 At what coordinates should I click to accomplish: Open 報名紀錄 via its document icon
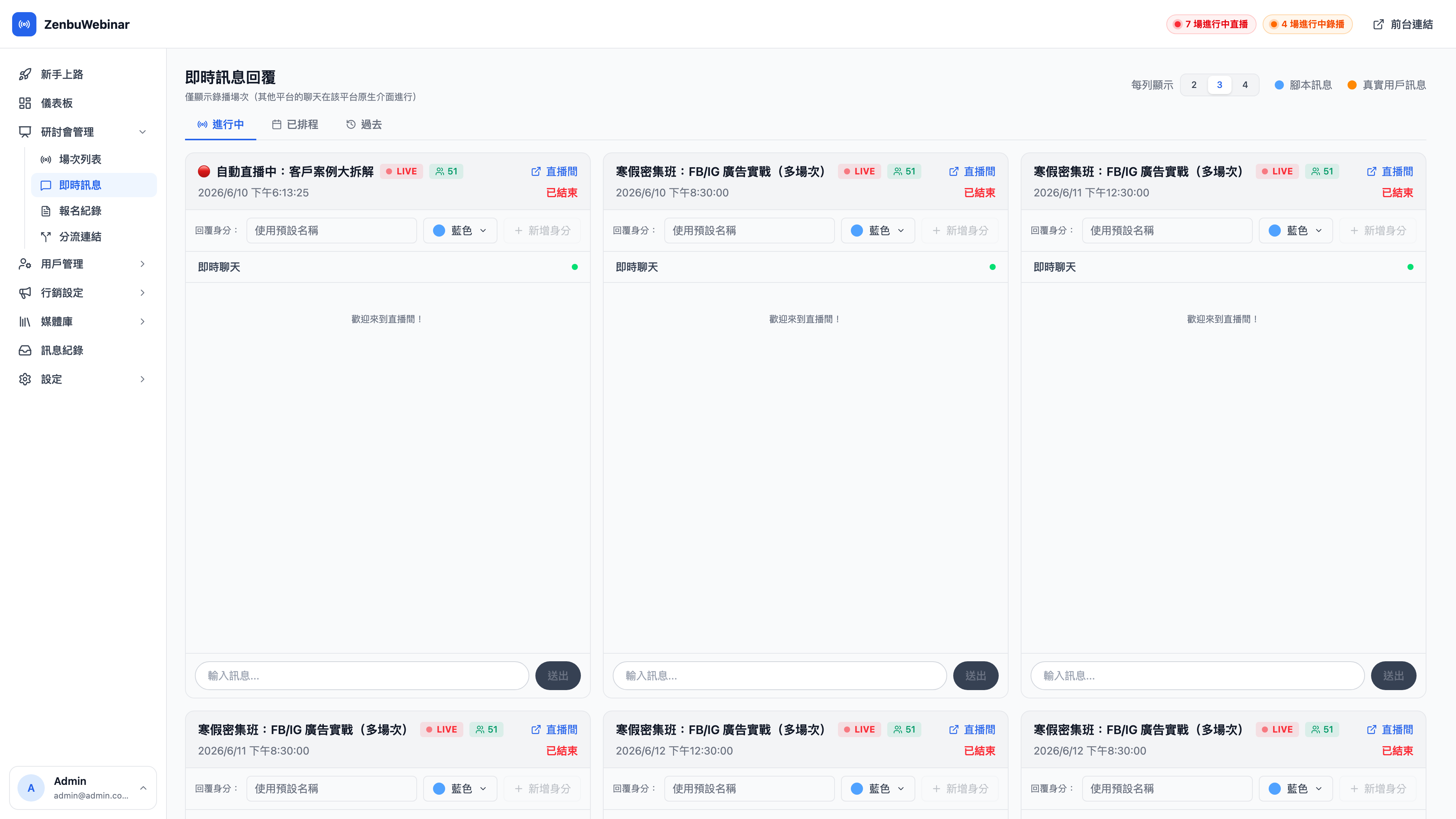46,211
